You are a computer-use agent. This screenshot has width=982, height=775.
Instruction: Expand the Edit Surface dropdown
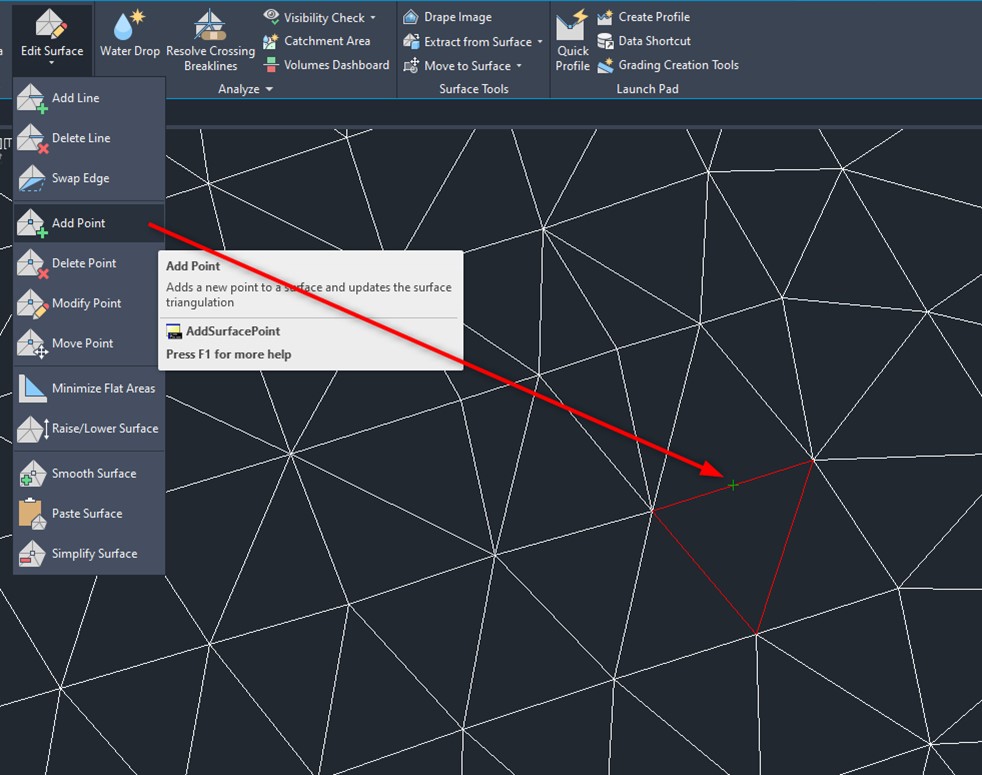coord(50,62)
